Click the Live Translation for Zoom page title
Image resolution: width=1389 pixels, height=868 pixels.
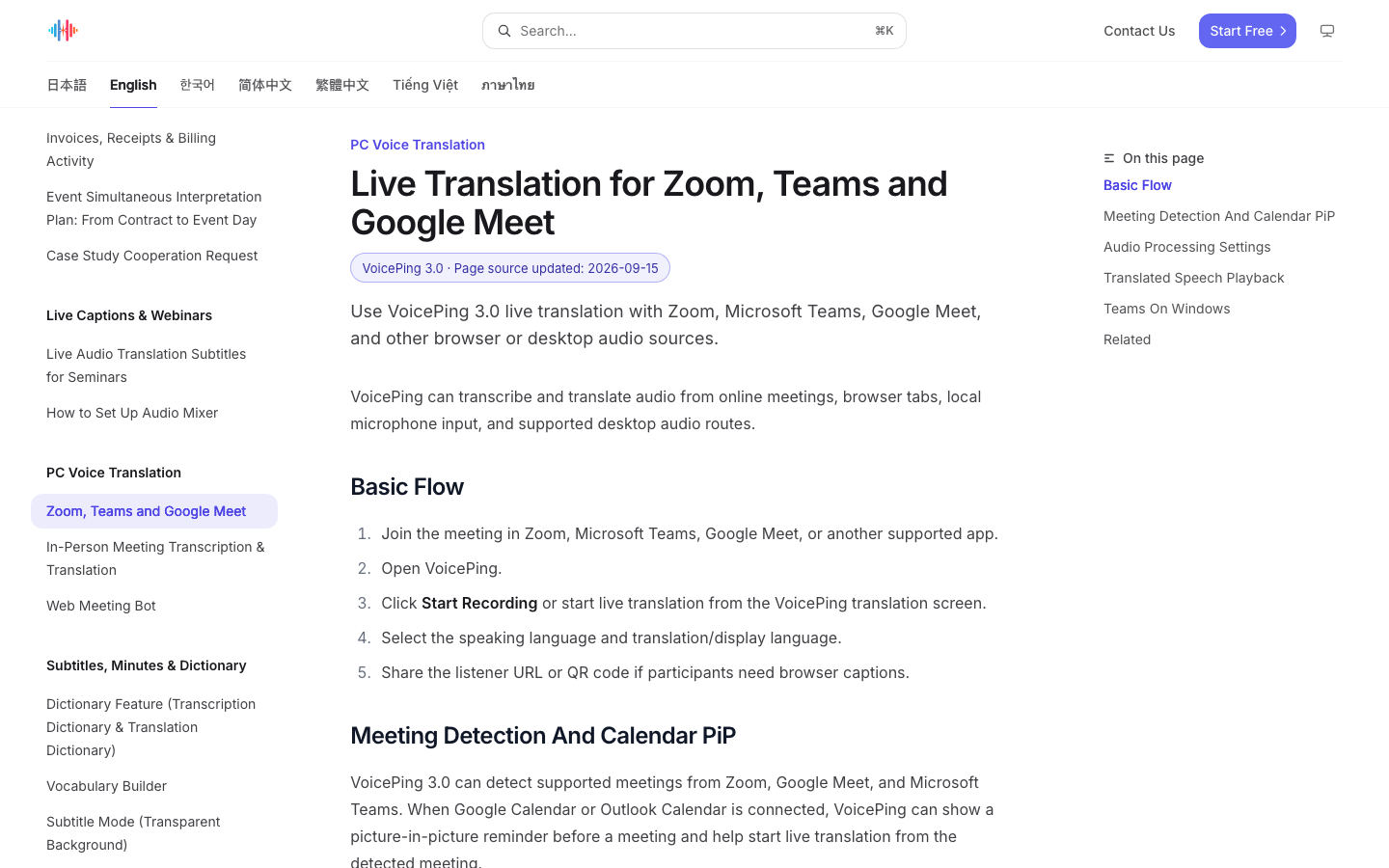649,203
